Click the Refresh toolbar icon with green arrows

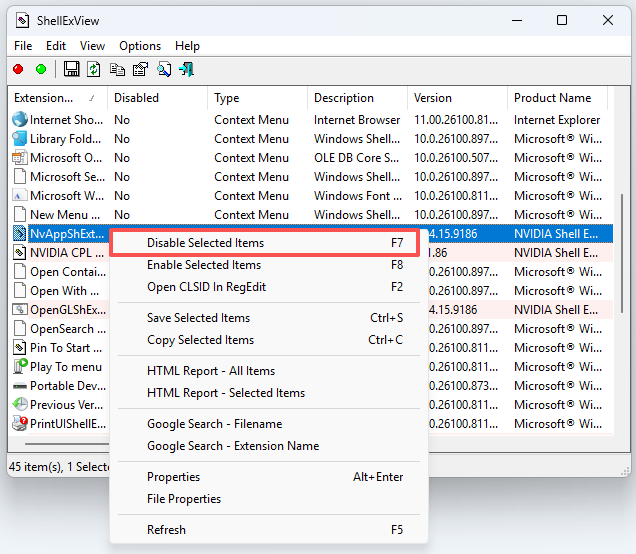coord(94,69)
